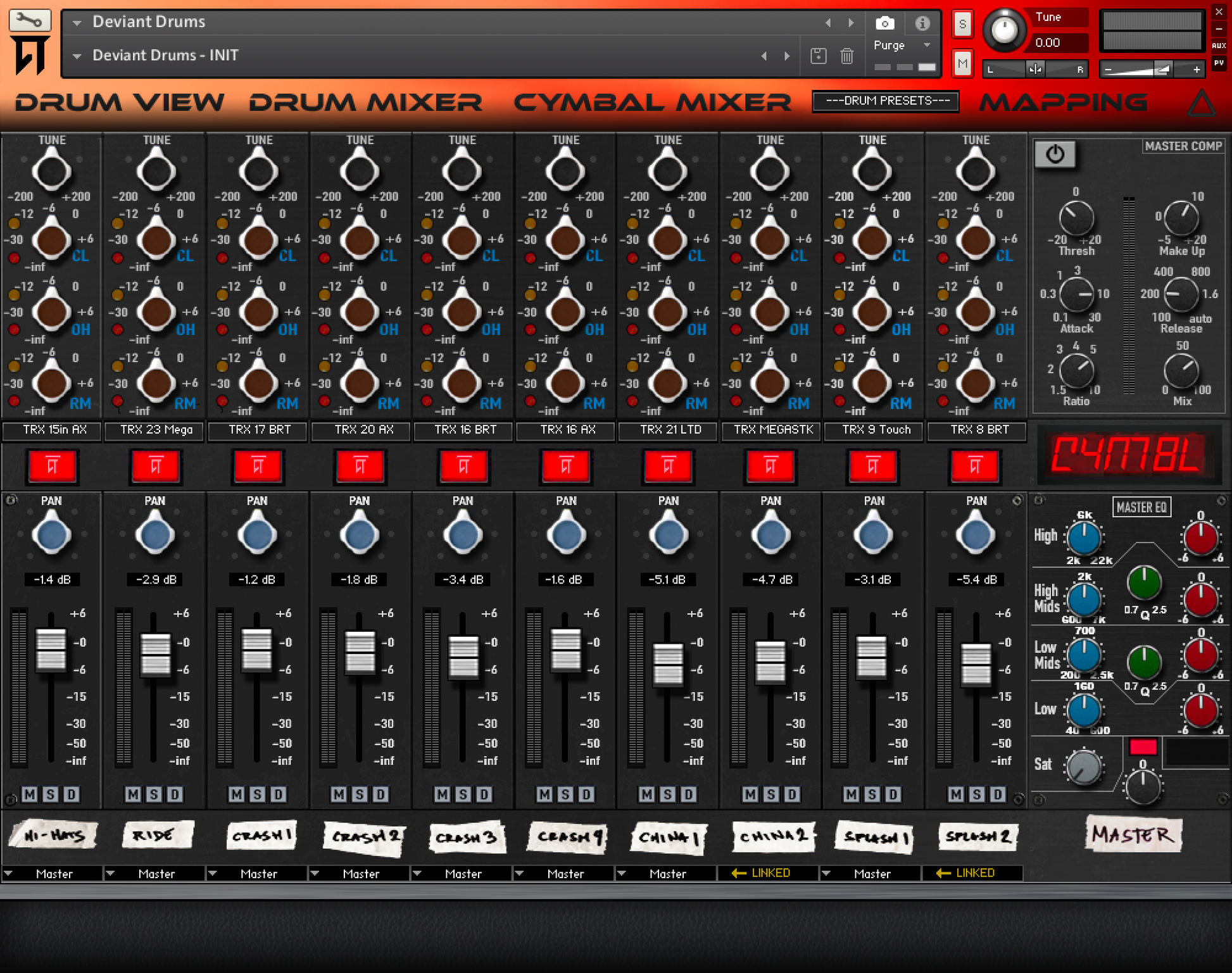Click the TRX 16 AX cymbal name
This screenshot has width=1232, height=973.
pyautogui.click(x=567, y=430)
